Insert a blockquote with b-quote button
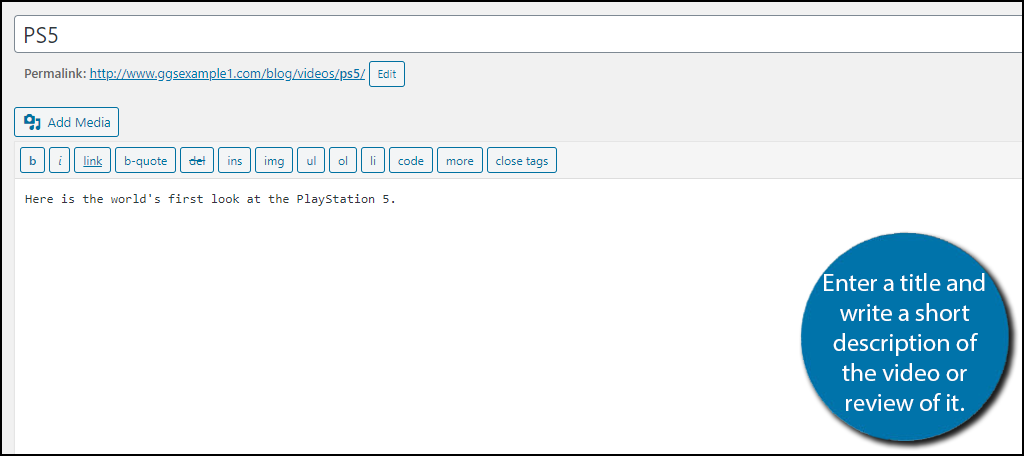 pos(146,161)
